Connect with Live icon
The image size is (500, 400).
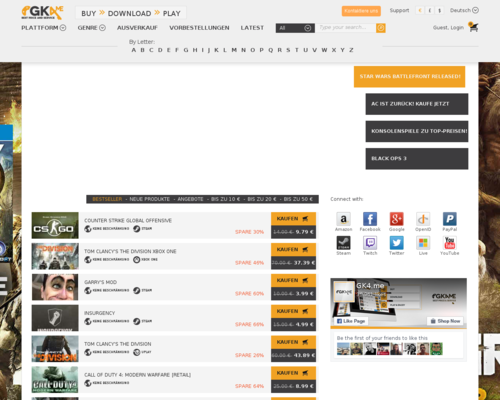click(x=423, y=243)
